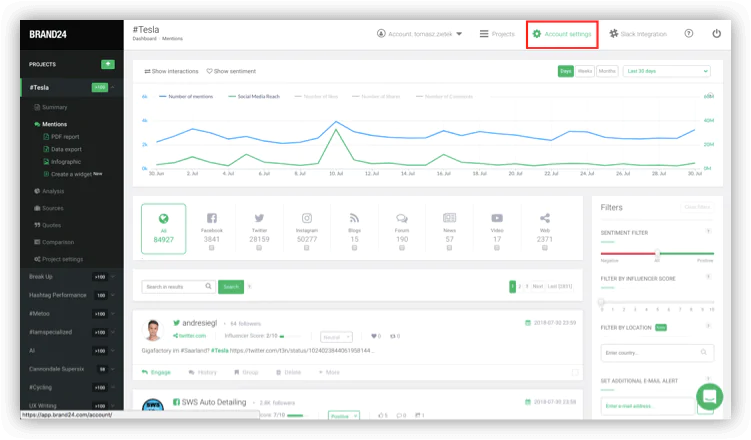751x440 pixels.
Task: Click the Instagram source icon
Action: tap(307, 218)
